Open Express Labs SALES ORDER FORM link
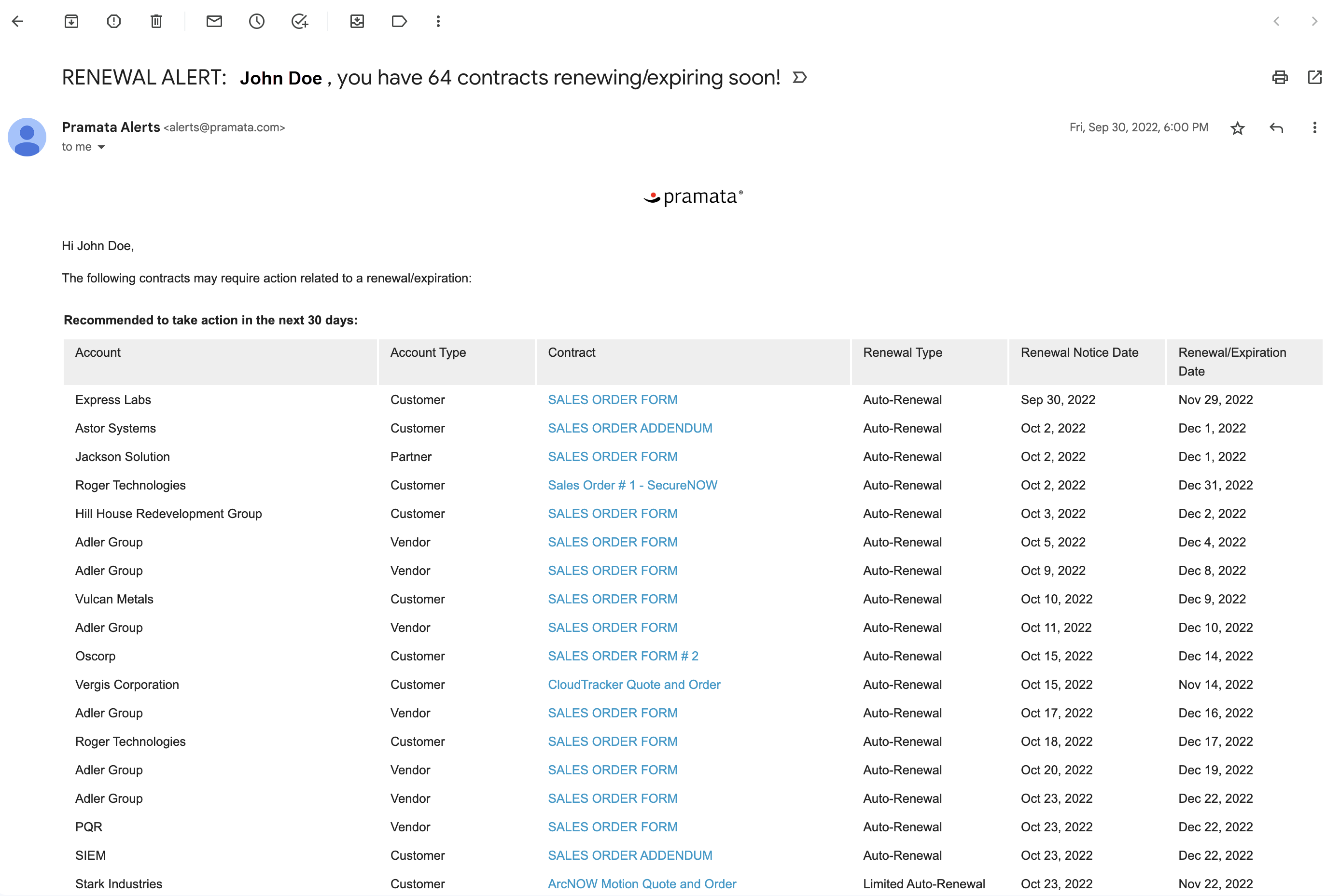The width and height of the screenshot is (1340, 896). click(613, 400)
